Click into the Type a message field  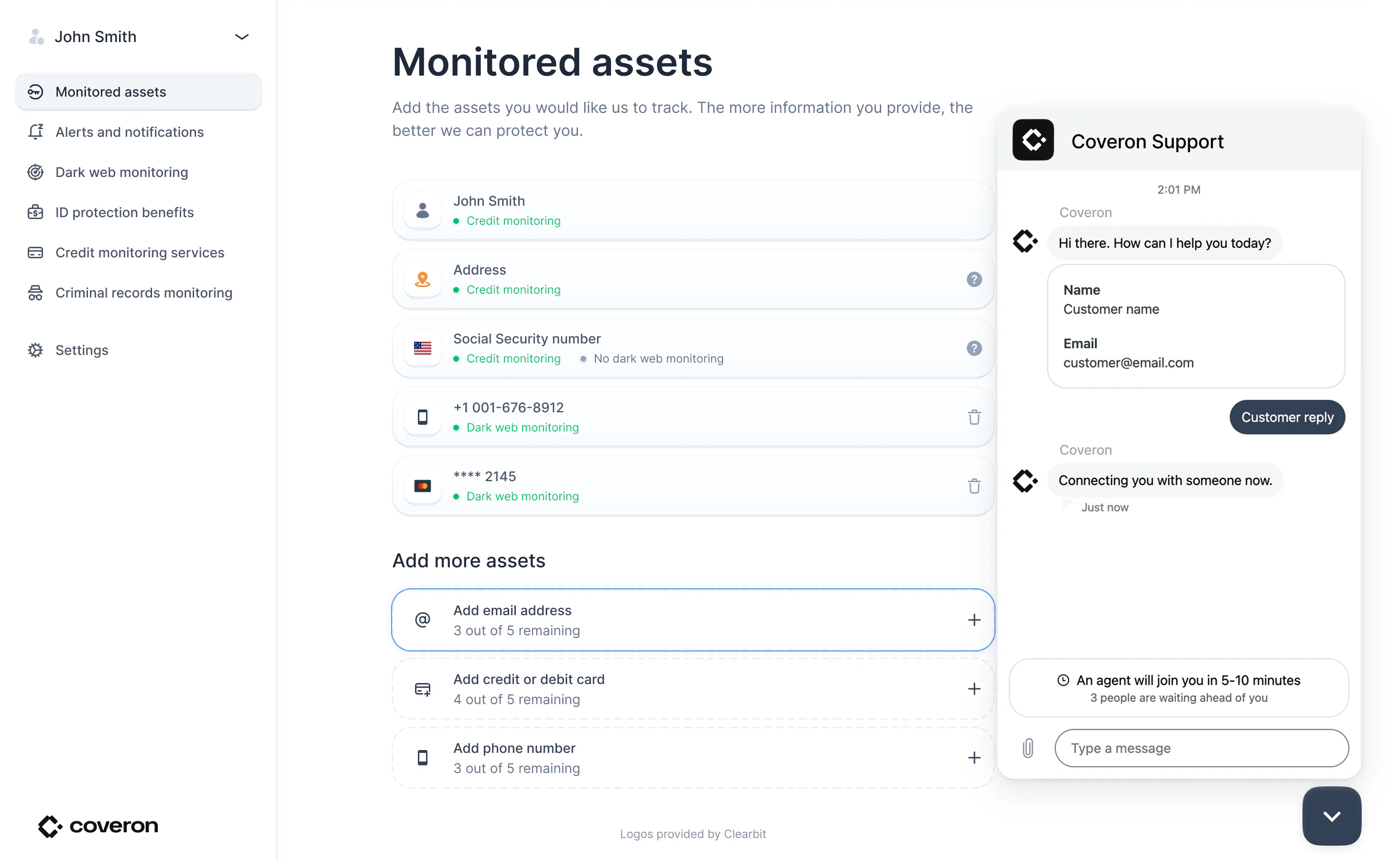pyautogui.click(x=1202, y=748)
